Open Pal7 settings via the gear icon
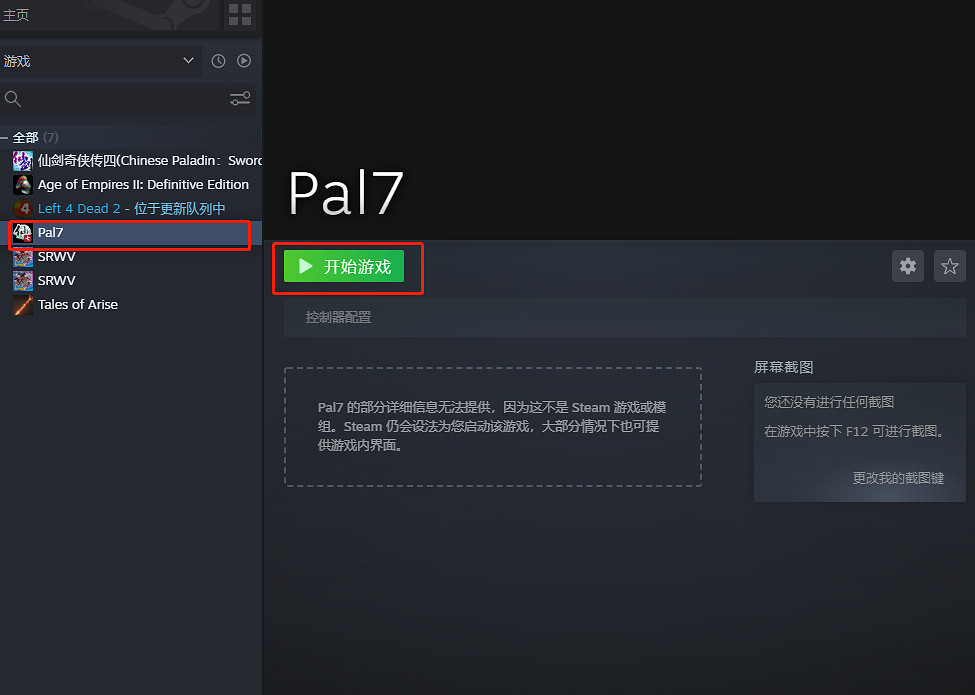This screenshot has height=695, width=975. [907, 266]
